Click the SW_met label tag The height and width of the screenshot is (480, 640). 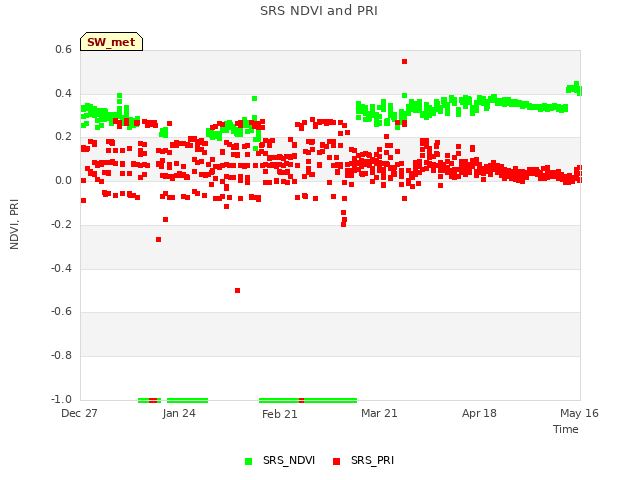coord(111,42)
